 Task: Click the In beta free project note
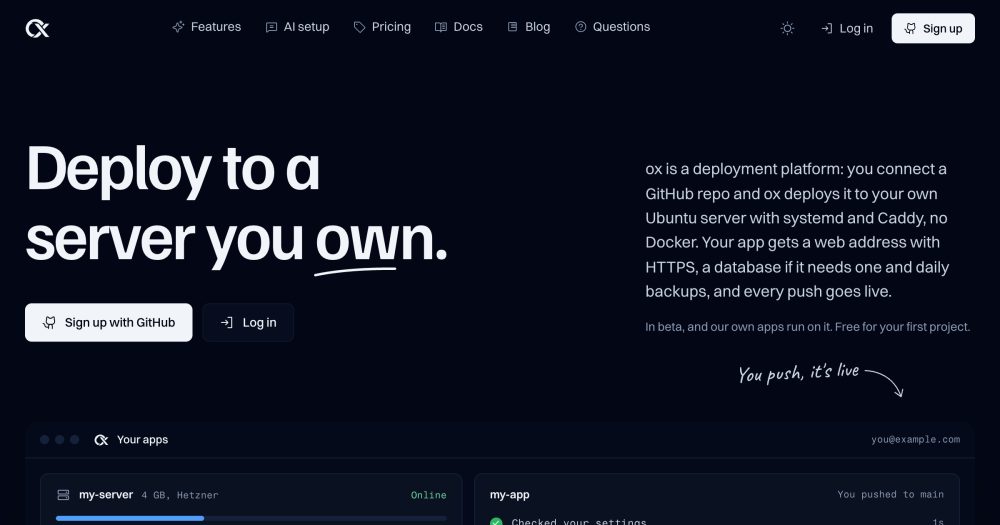tap(807, 327)
